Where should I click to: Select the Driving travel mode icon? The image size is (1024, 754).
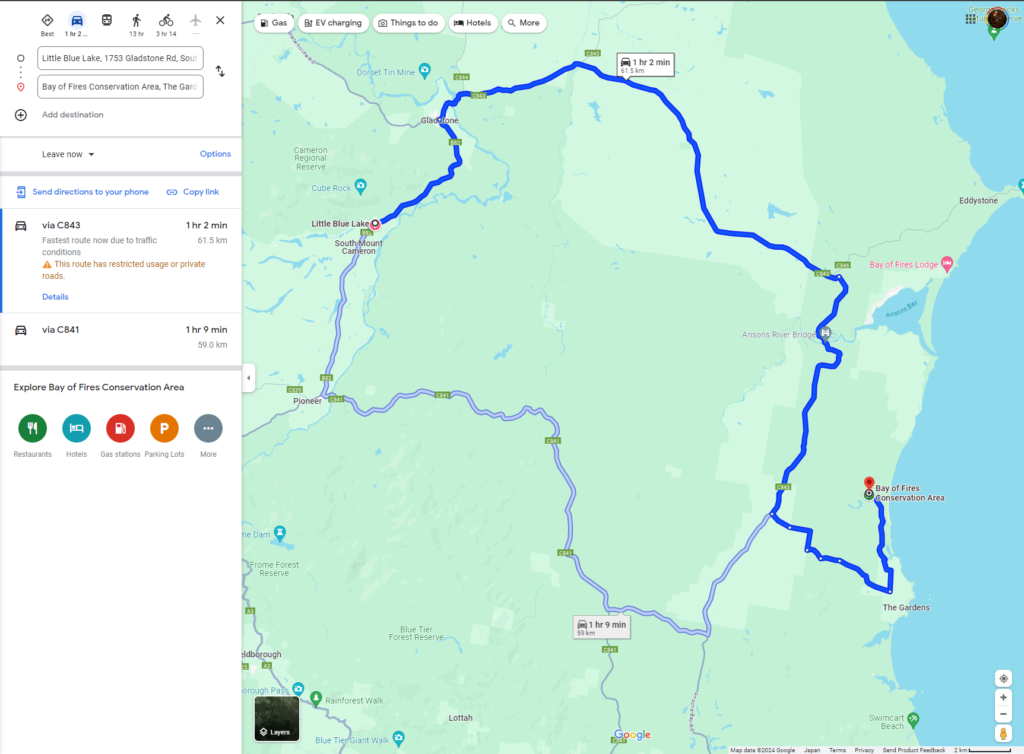[76, 21]
